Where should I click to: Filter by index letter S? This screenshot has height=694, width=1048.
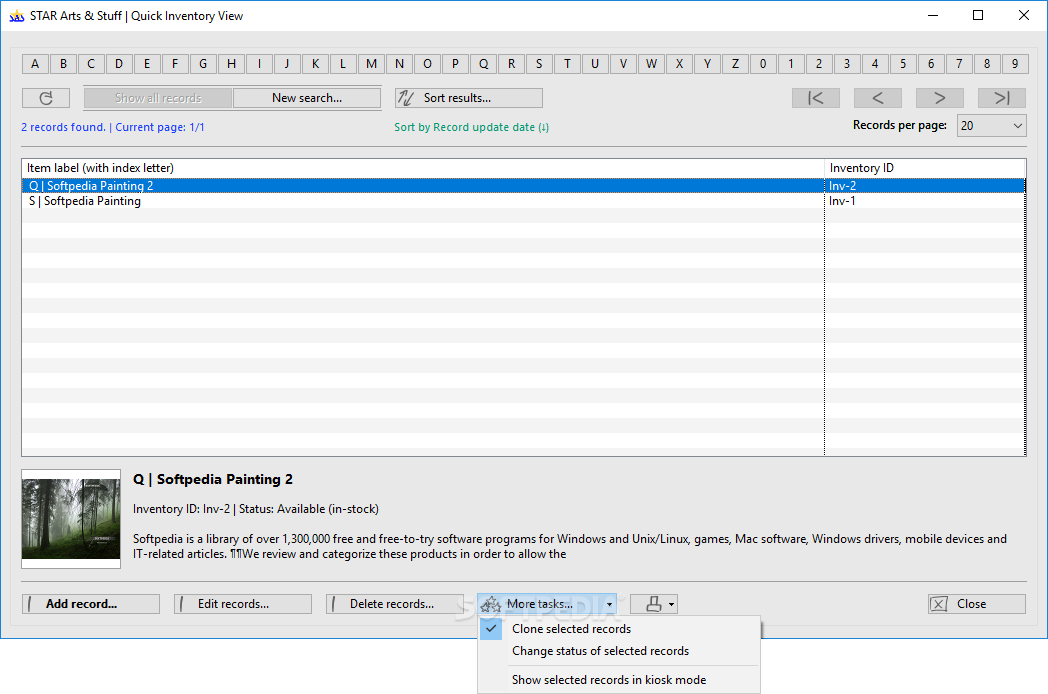[539, 64]
